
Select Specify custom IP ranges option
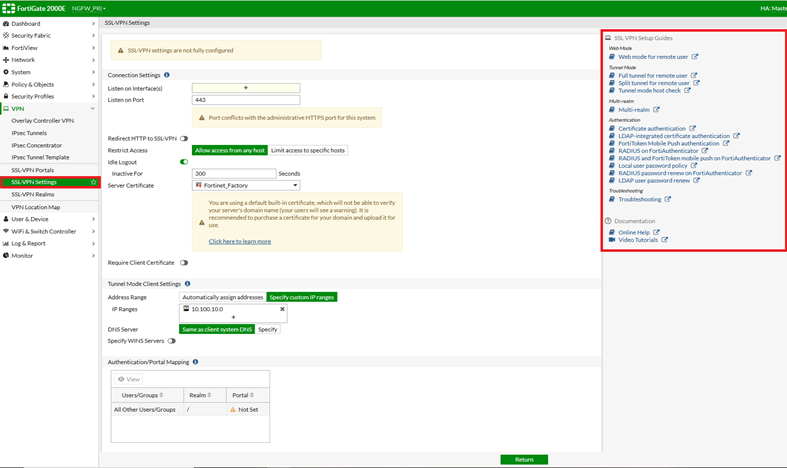pyautogui.click(x=302, y=297)
